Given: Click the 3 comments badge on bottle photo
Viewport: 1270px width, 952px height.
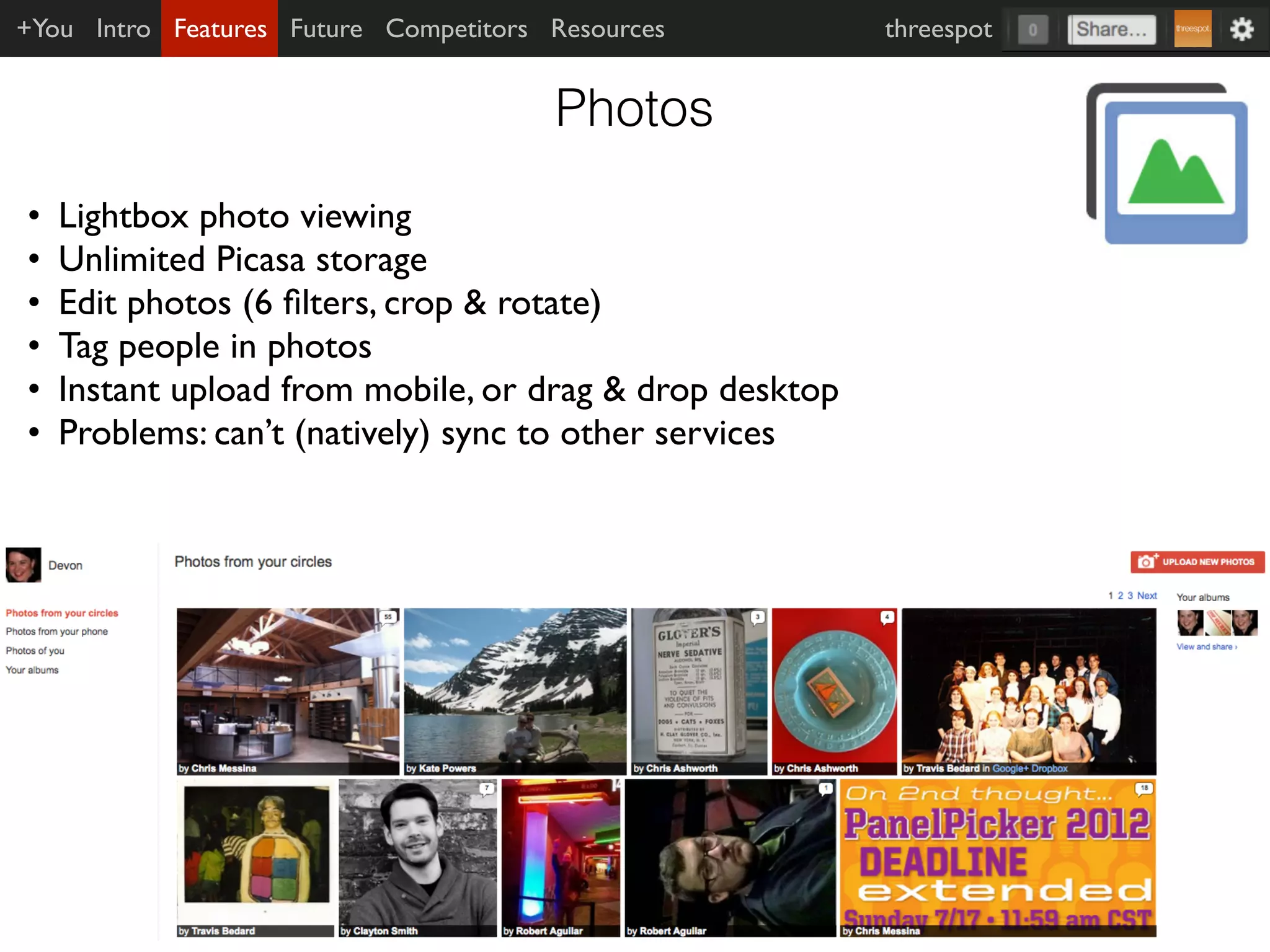Looking at the screenshot, I should tap(757, 617).
